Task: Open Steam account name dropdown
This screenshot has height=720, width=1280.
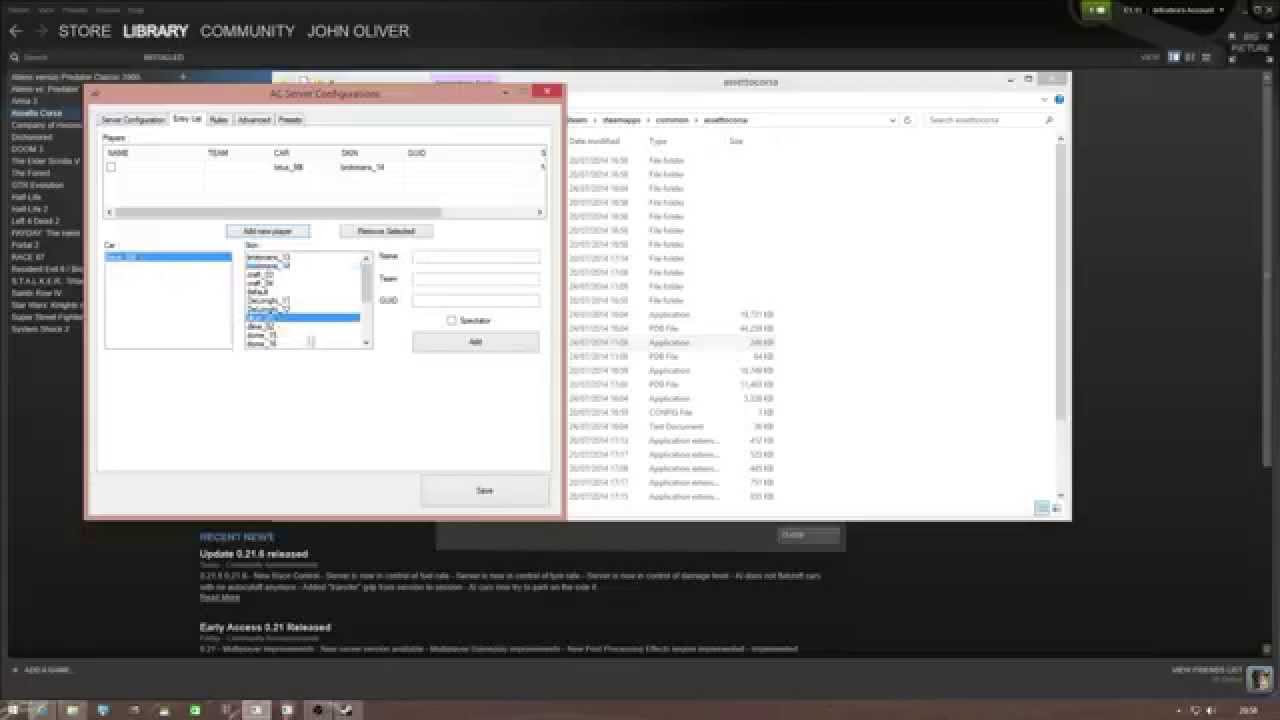Action: pyautogui.click(x=1187, y=10)
